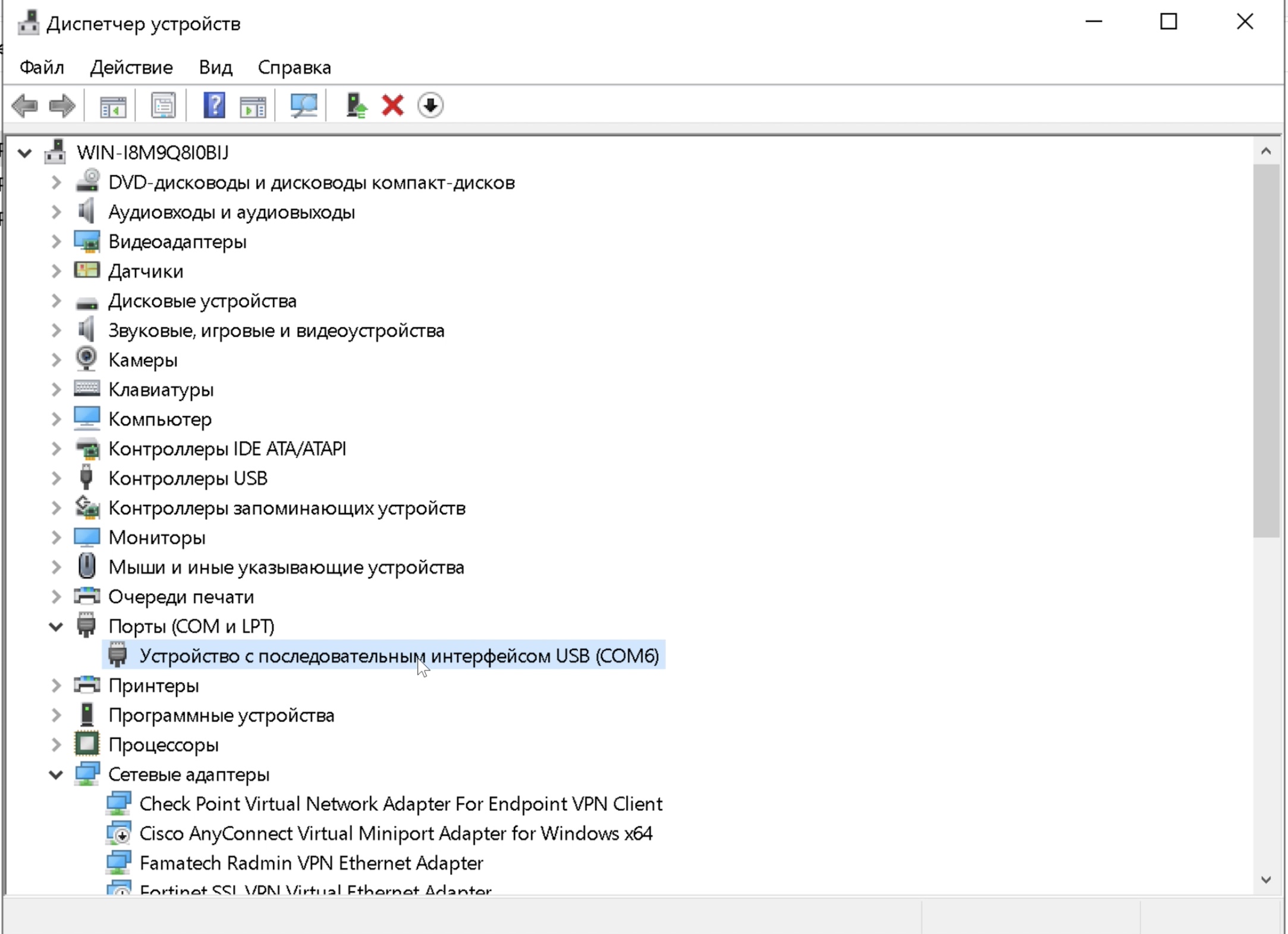Collapse the Сетевые адаптеры category
The width and height of the screenshot is (1288, 934).
(x=55, y=774)
